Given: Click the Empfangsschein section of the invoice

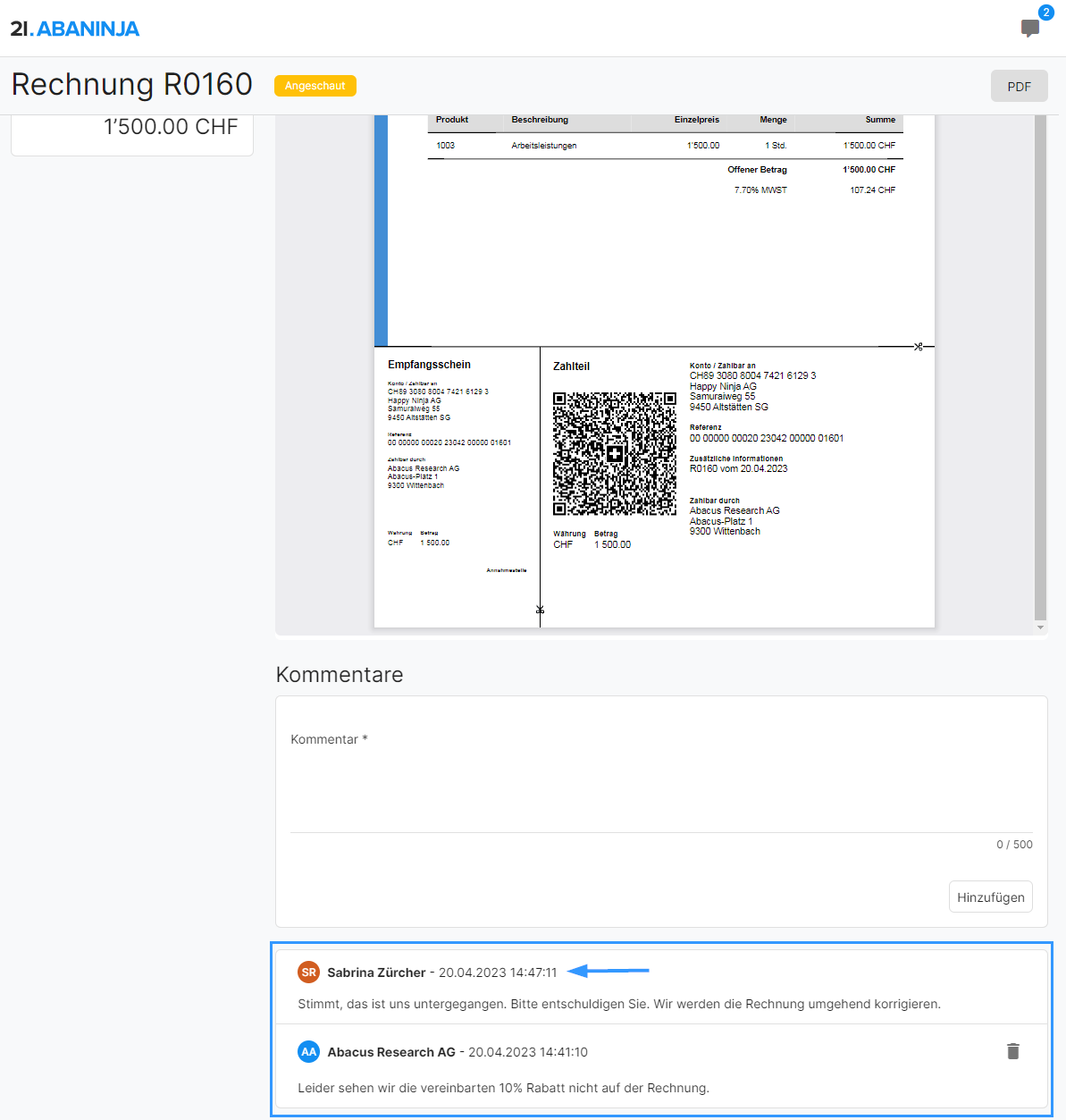Looking at the screenshot, I should 457,487.
